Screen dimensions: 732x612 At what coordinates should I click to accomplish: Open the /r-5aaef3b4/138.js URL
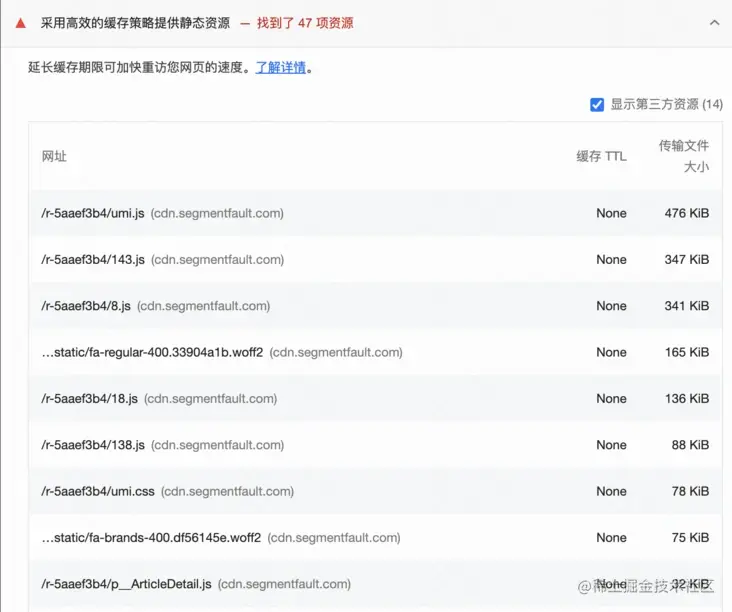(93, 445)
